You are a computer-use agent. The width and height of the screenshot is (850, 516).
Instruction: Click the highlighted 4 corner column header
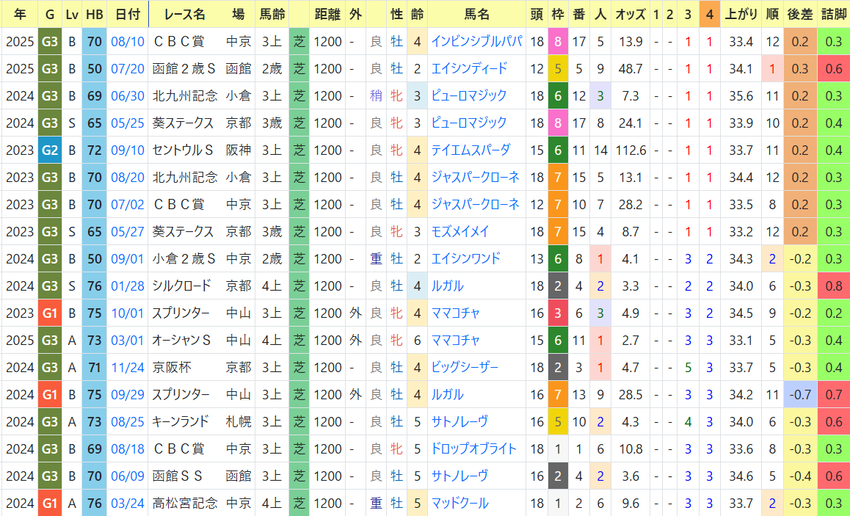(x=709, y=14)
